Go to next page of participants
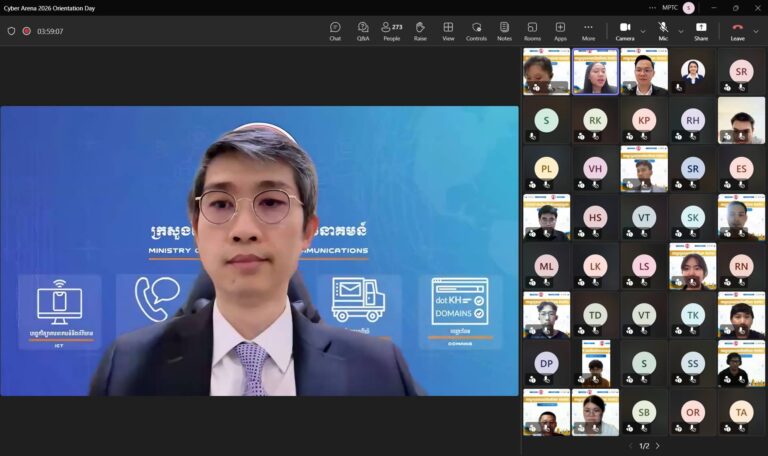 coord(657,446)
